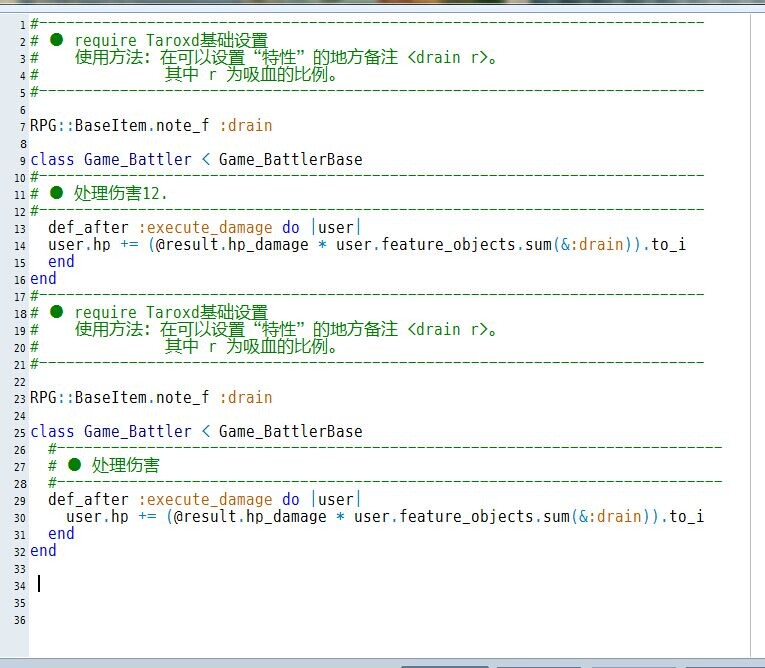The image size is (765, 668).
Task: Click '|user|' block parameter on line 13
Action: 336,227
